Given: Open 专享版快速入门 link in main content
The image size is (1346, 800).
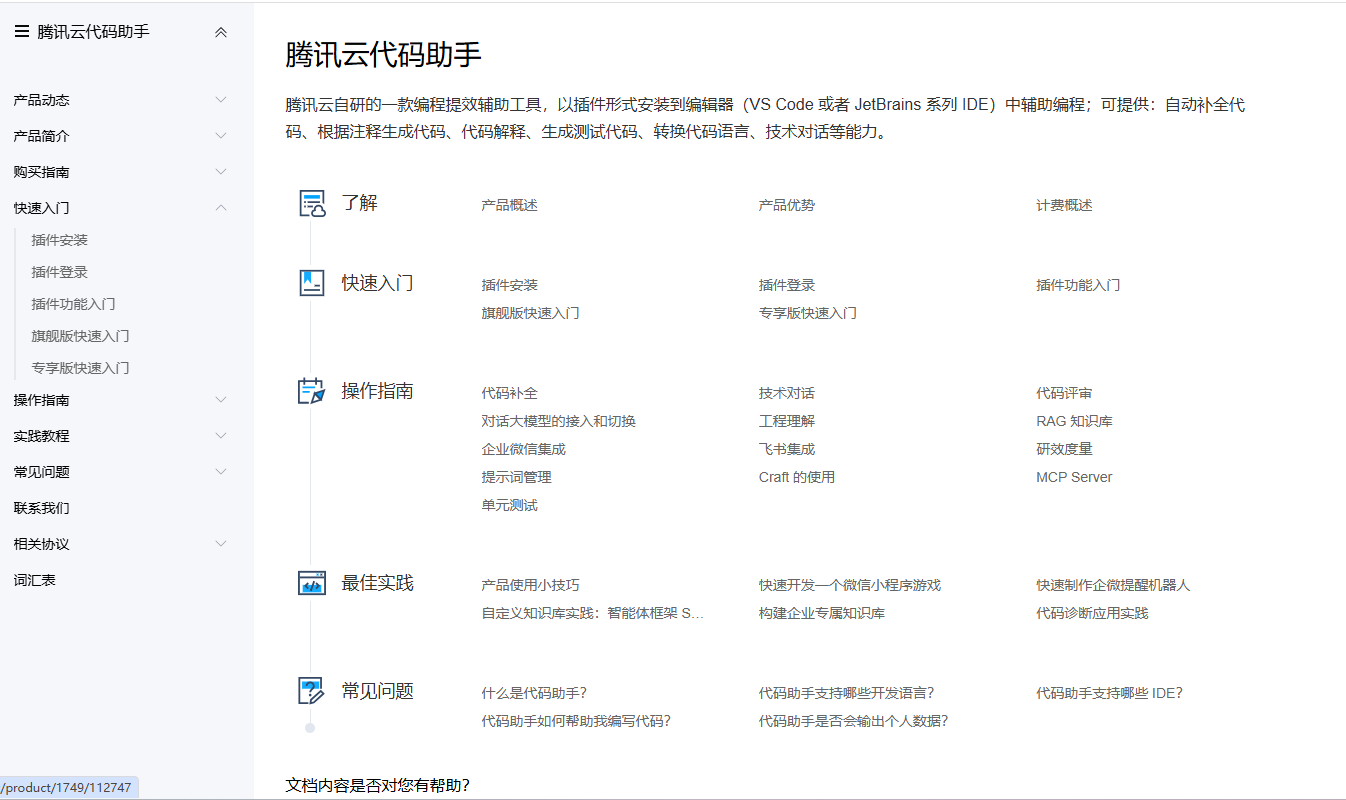Looking at the screenshot, I should tap(808, 313).
